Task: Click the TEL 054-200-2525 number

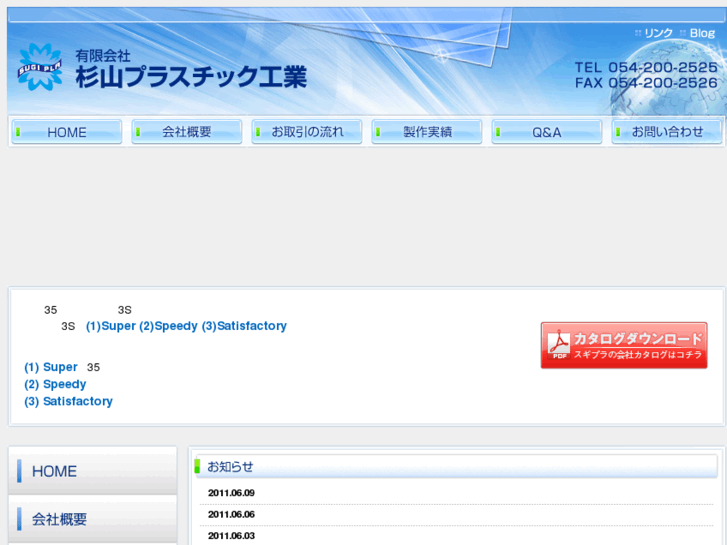Action: point(646,67)
